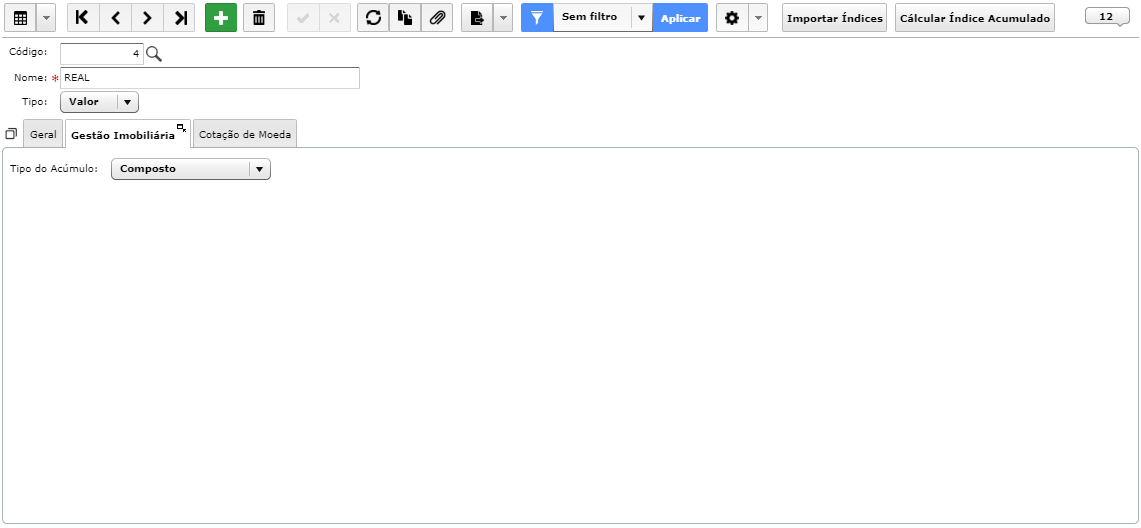Add a new record with green plus
This screenshot has width=1141, height=528.
pyautogui.click(x=221, y=18)
